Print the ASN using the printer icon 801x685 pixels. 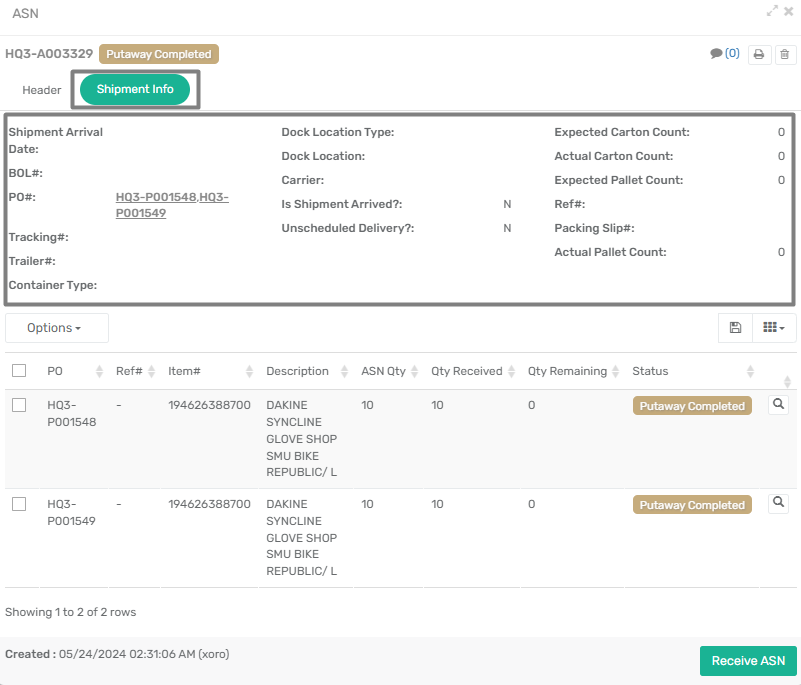tap(759, 54)
